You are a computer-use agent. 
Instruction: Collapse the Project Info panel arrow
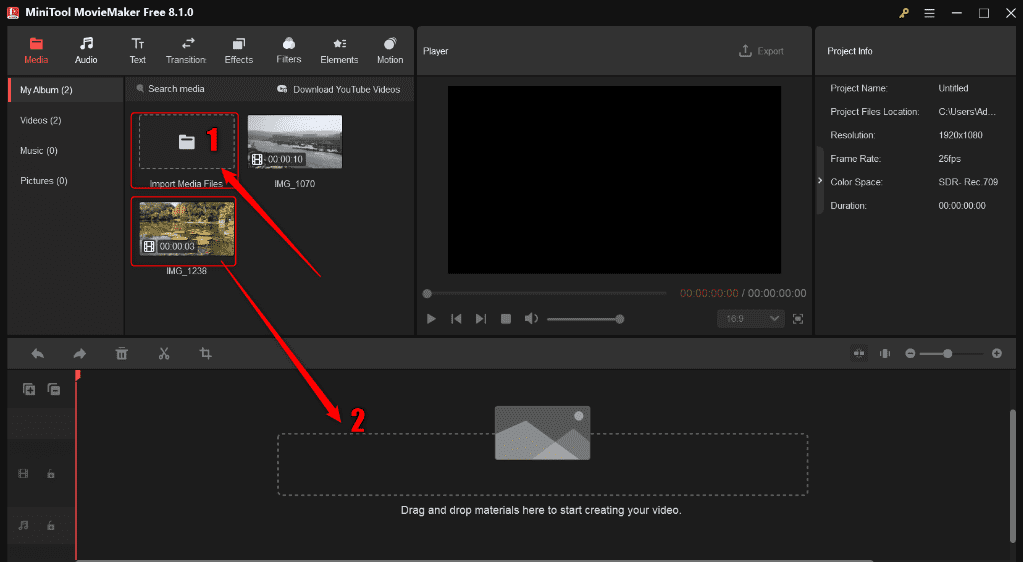click(x=820, y=181)
